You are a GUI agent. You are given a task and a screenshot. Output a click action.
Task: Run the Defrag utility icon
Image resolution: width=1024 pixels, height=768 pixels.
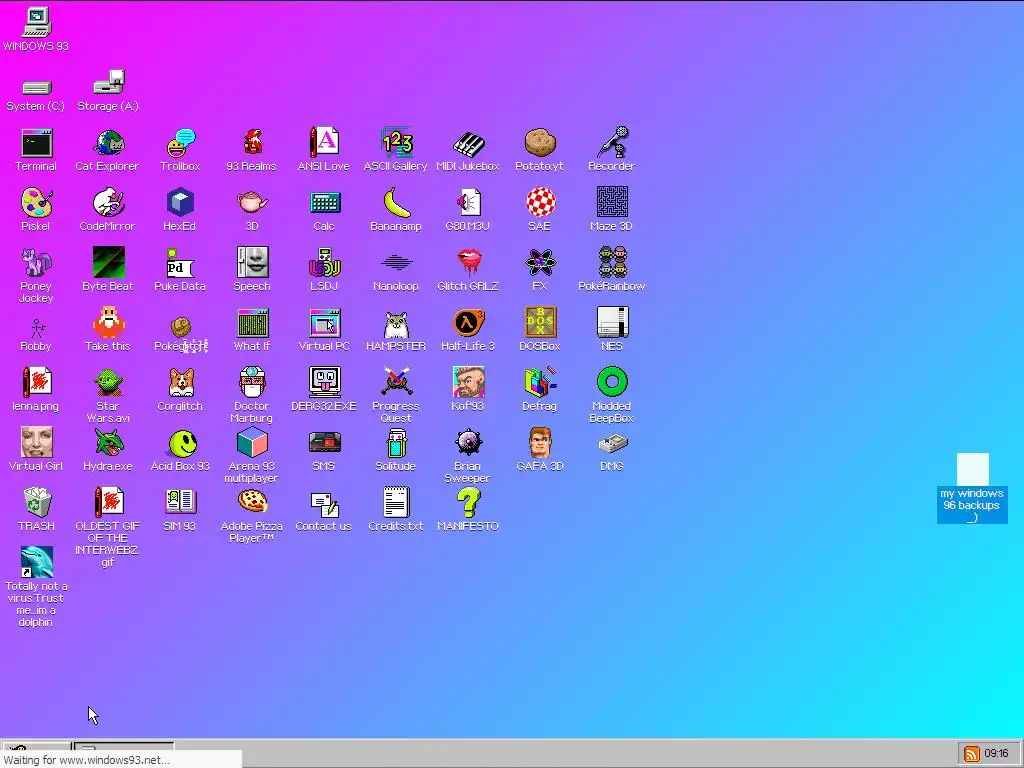539,383
